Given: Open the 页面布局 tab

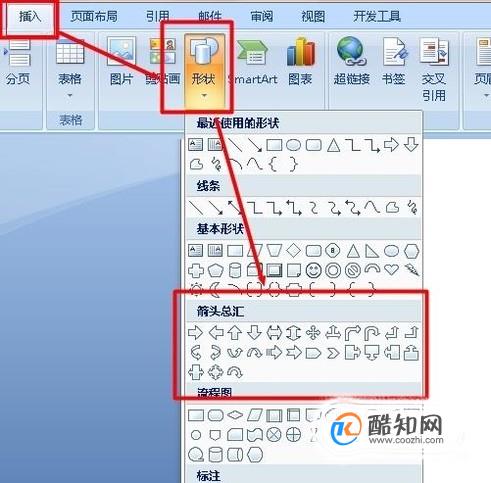Looking at the screenshot, I should (94, 16).
